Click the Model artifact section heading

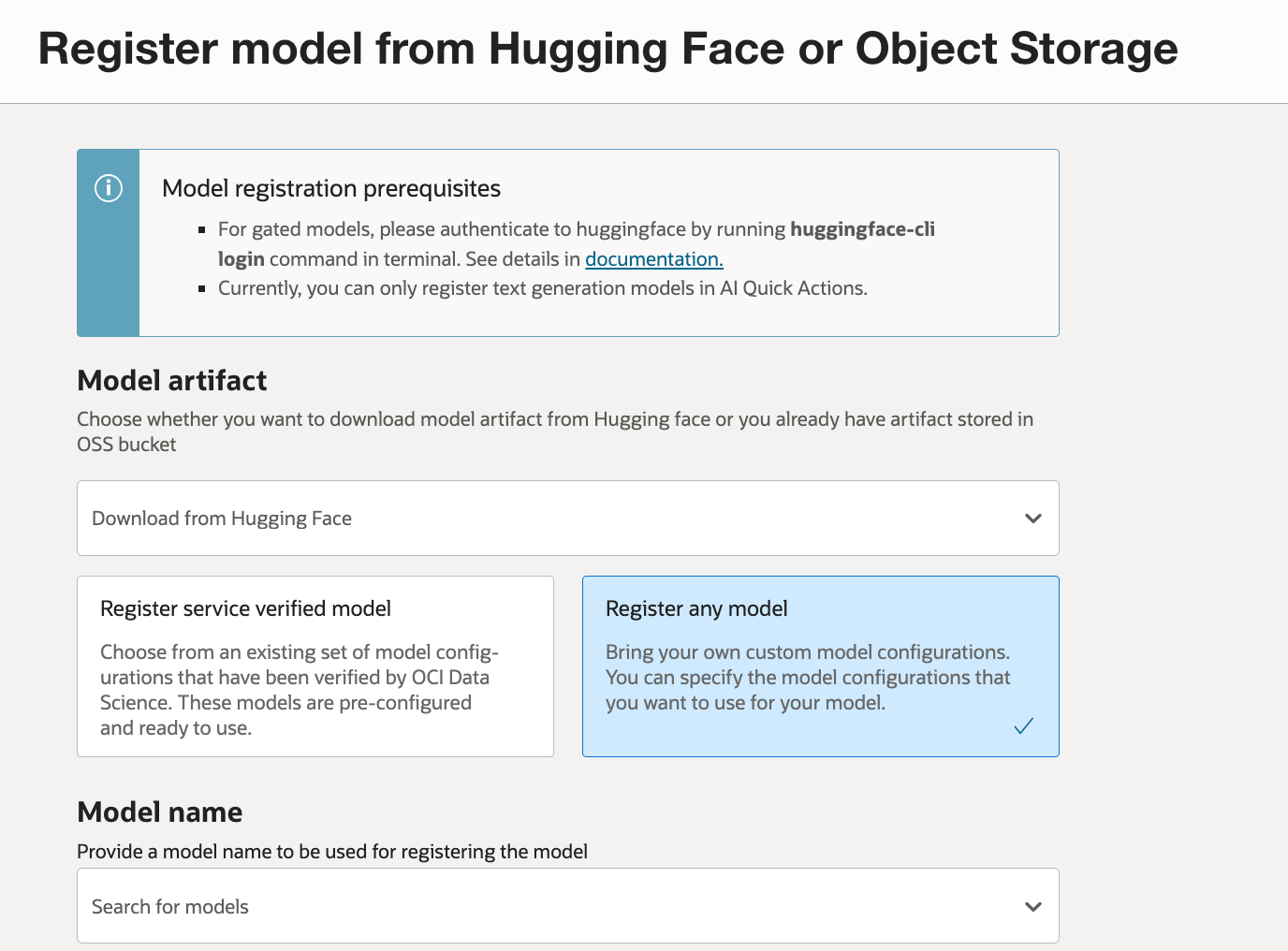coord(172,381)
